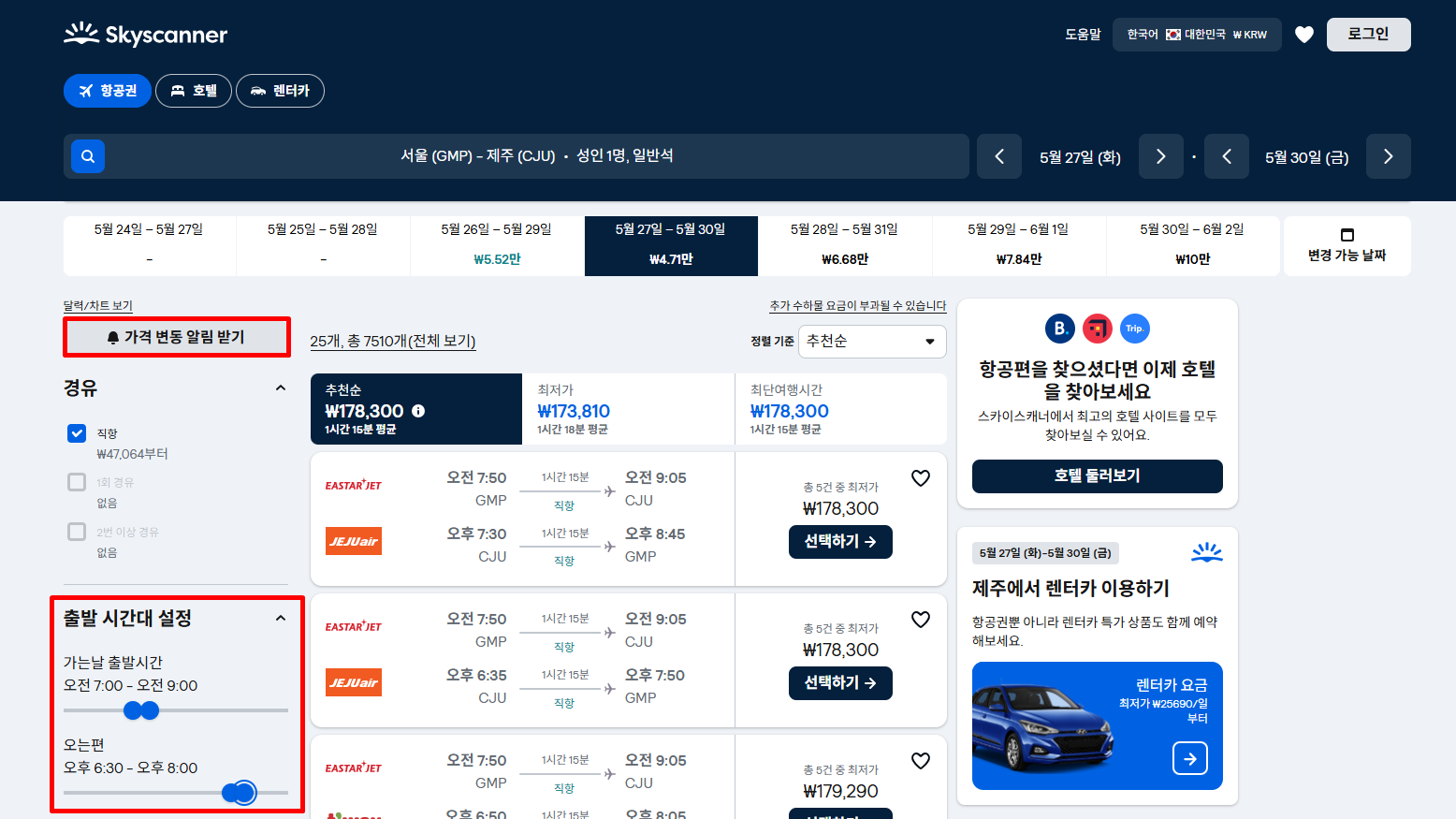Go to next return date after 5월 30일
1456x819 pixels.
click(1389, 156)
